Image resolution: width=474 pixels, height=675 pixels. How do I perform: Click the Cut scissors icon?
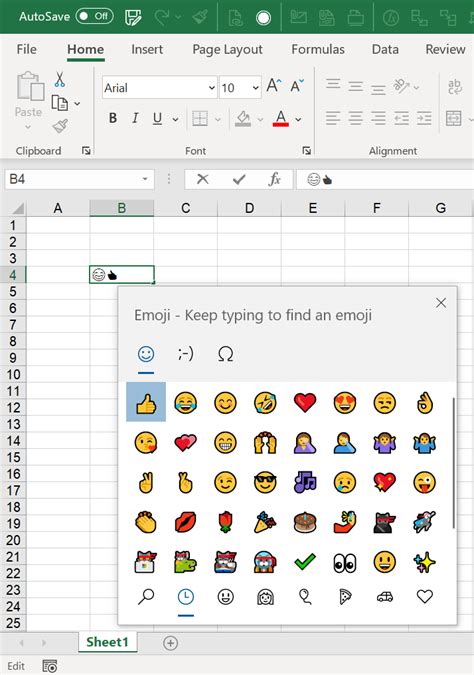[x=60, y=80]
